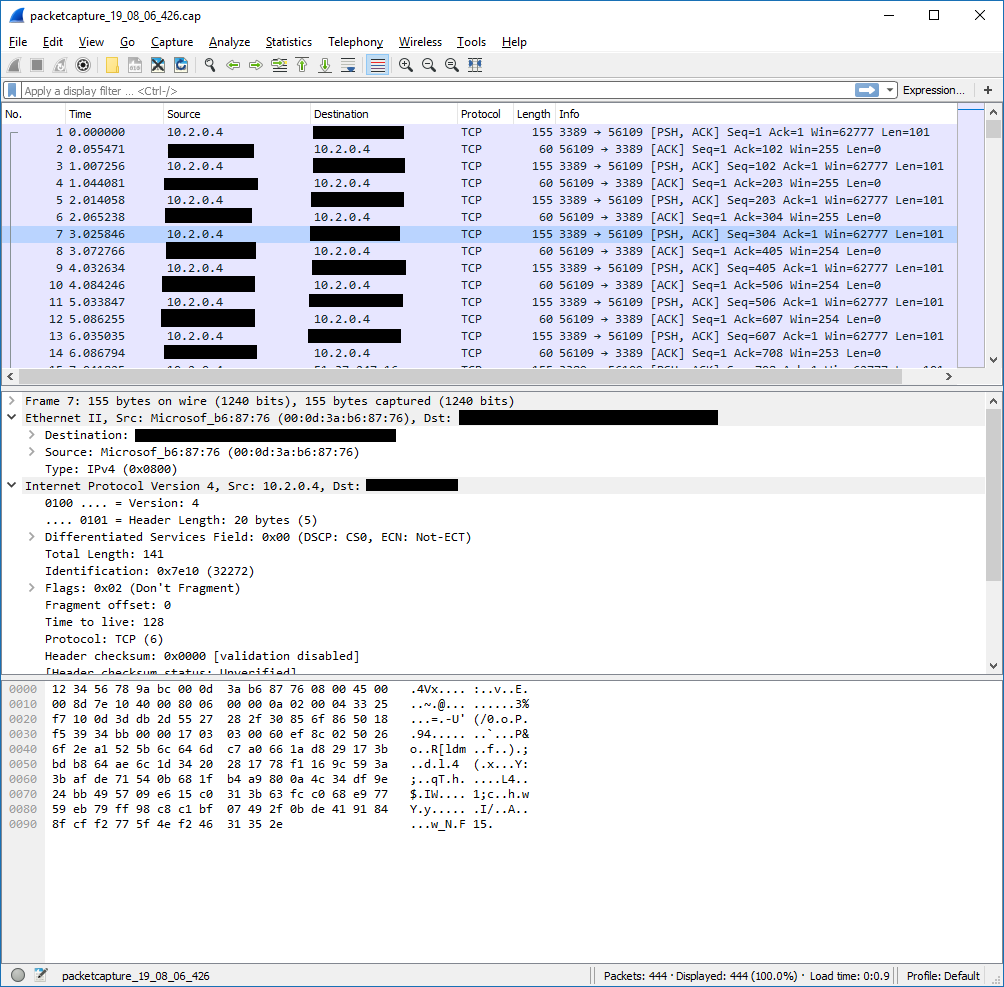Open the Telephony menu
The image size is (1004, 987).
[x=355, y=42]
